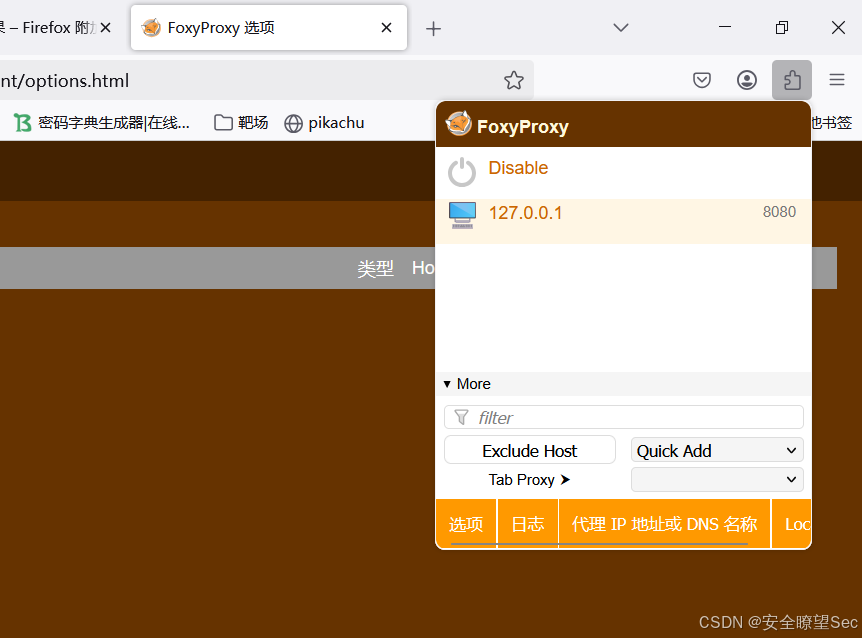
Task: Open the 靶场 bookmark folder
Action: (x=241, y=123)
